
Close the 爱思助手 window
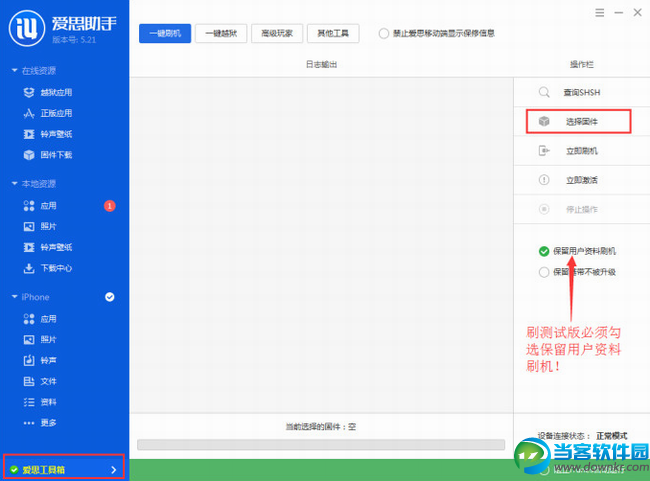coord(638,13)
